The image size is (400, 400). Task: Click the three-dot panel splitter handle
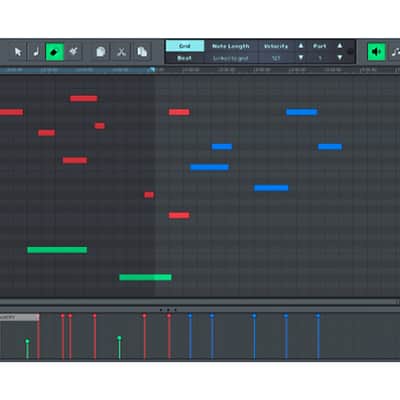click(168, 310)
